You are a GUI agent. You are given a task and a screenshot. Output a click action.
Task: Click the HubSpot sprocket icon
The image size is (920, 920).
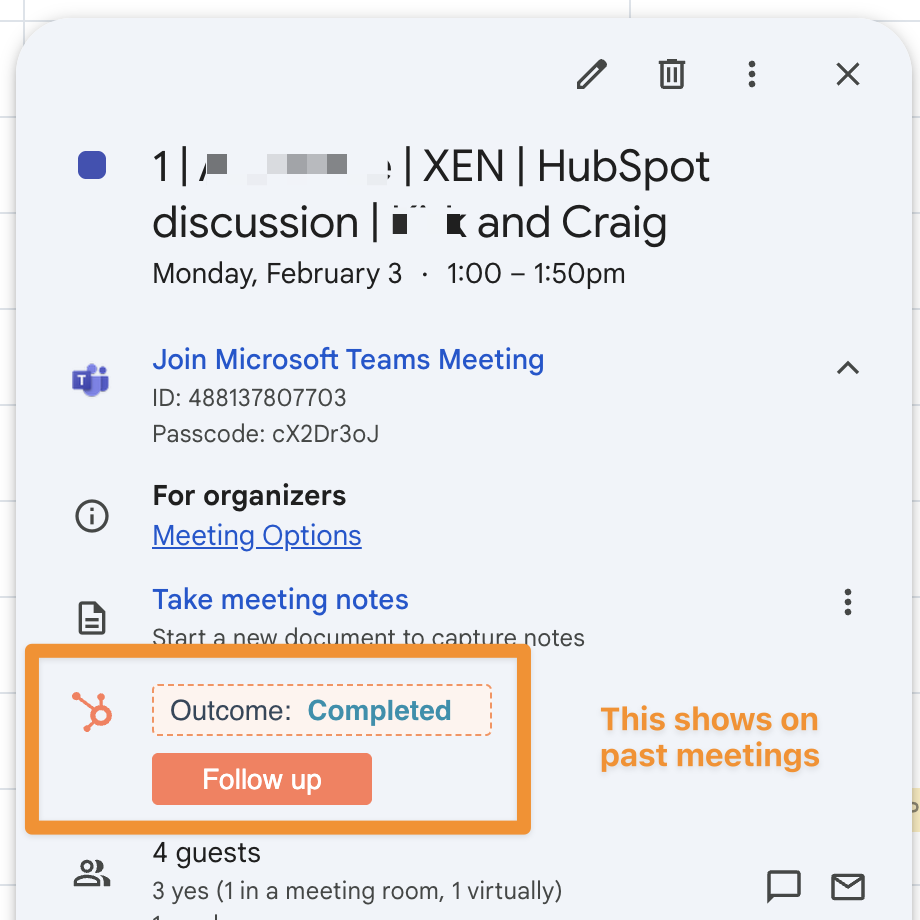92,712
